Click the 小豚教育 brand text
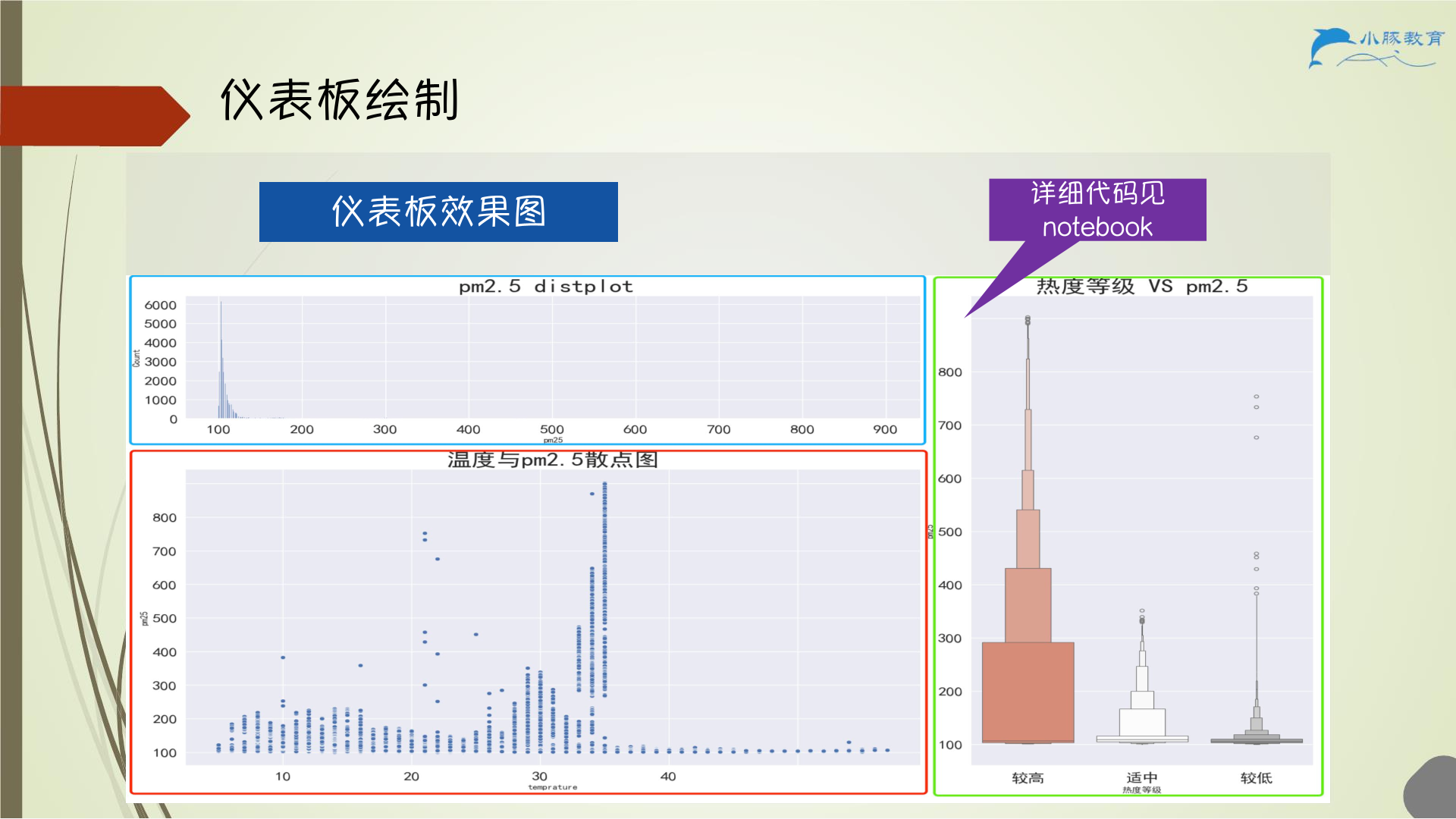 click(1401, 39)
